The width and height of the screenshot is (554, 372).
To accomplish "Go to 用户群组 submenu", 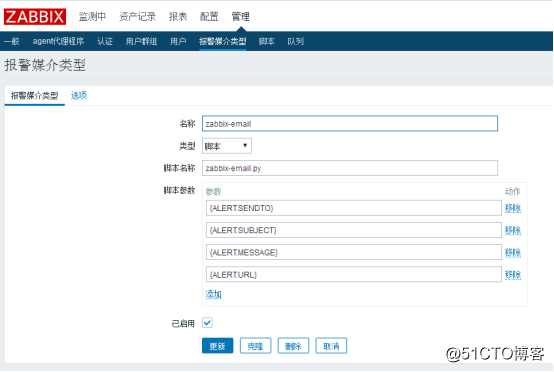I will coord(141,41).
